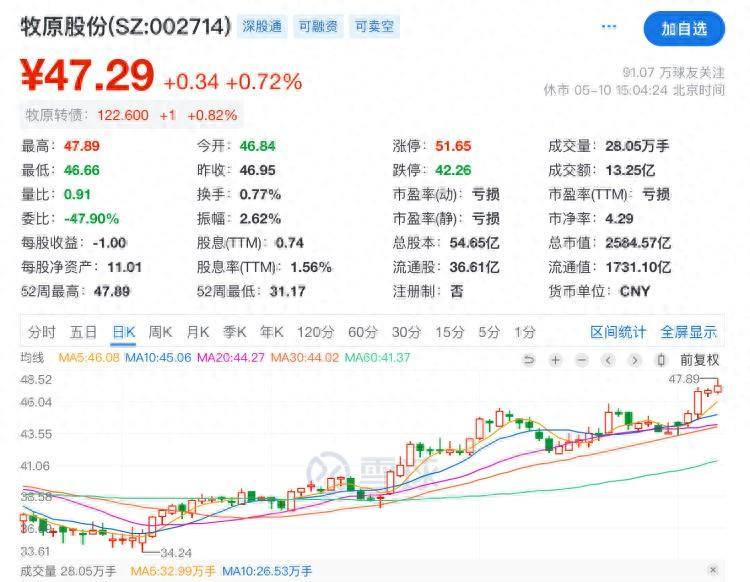Image resolution: width=750 pixels, height=582 pixels.
Task: Click the stock title 牧原股份(SZ:002714)
Action: click(x=126, y=27)
